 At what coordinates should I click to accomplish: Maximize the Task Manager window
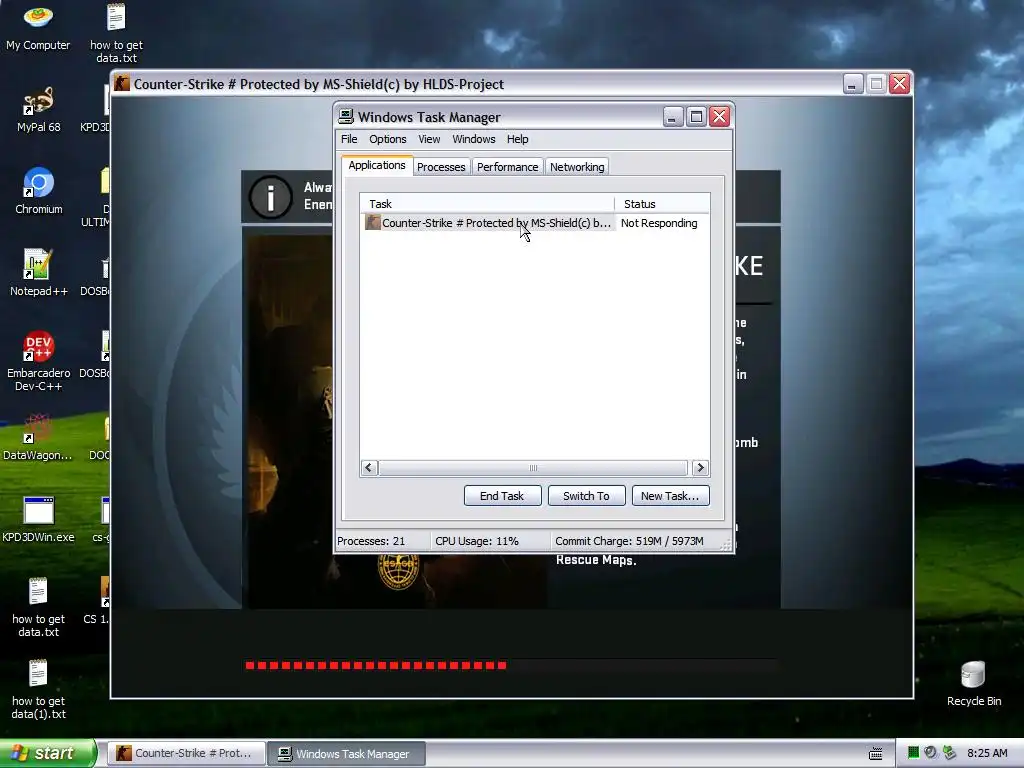point(696,116)
